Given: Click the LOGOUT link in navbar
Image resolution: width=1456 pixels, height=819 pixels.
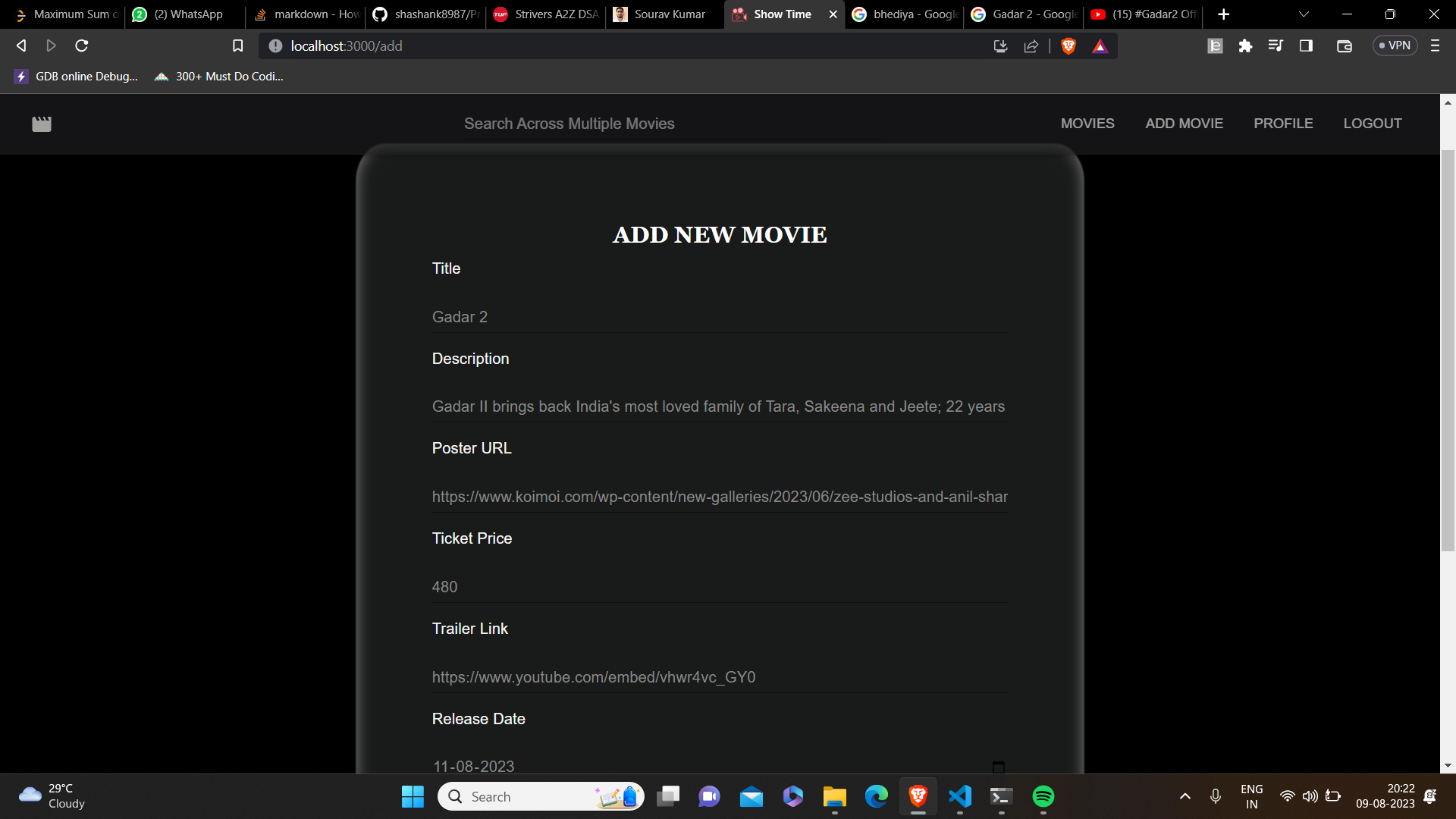Looking at the screenshot, I should coord(1372,124).
